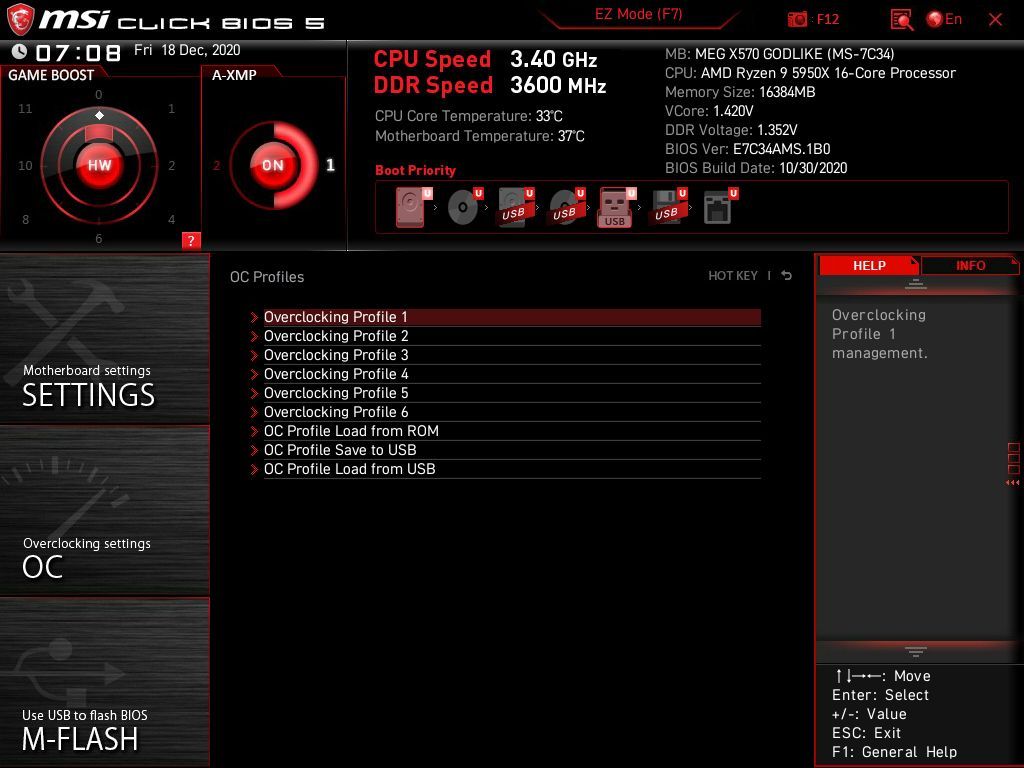Select the USB hard disk boot device icon

[515, 208]
